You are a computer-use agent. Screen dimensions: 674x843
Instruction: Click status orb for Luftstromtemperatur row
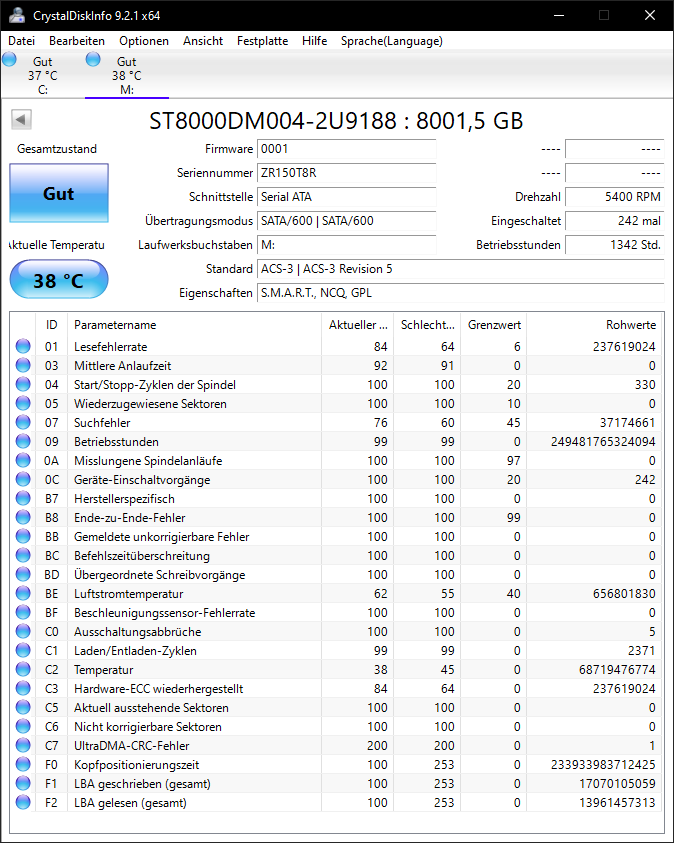pos(23,594)
